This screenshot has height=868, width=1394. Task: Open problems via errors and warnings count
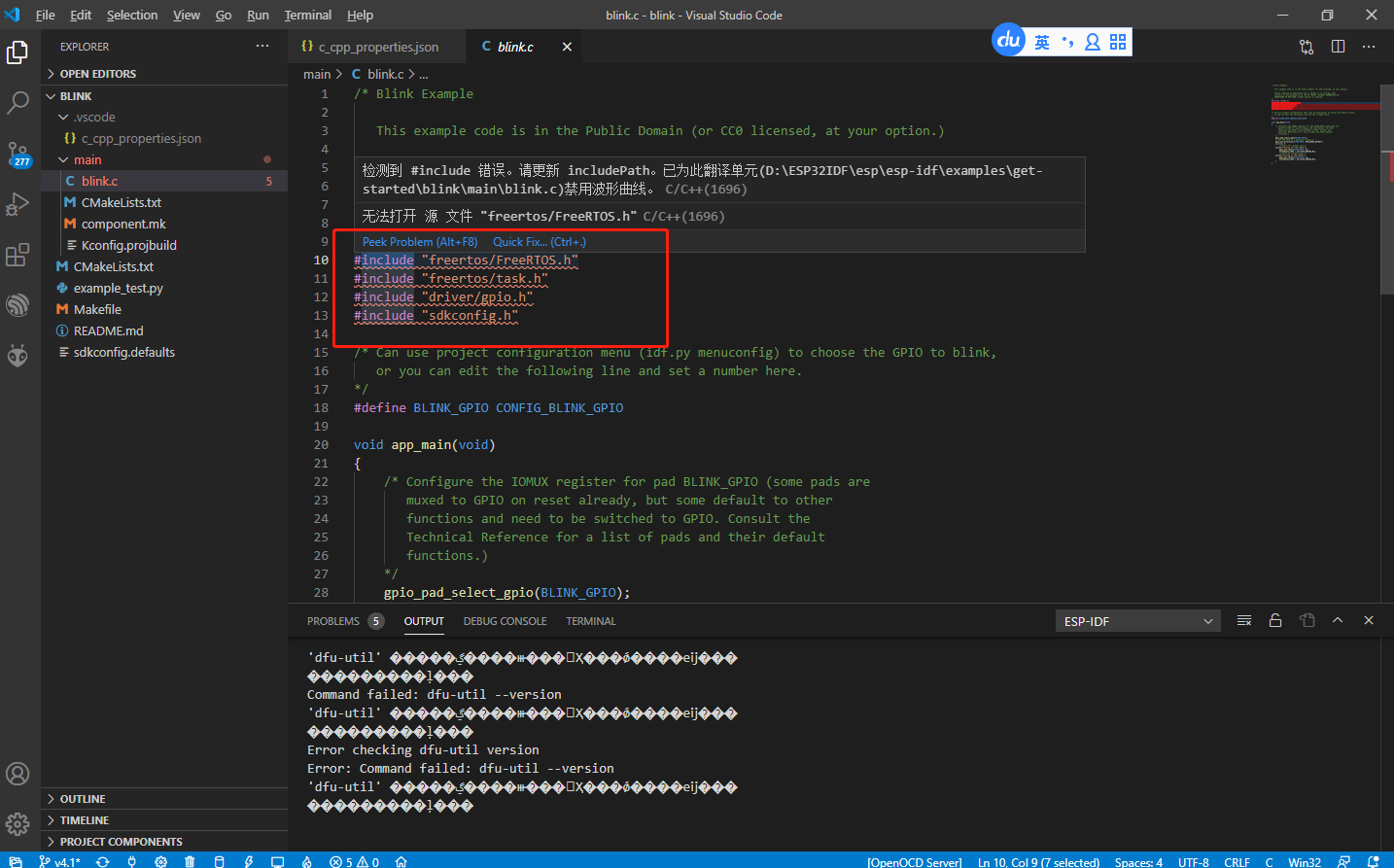(354, 861)
